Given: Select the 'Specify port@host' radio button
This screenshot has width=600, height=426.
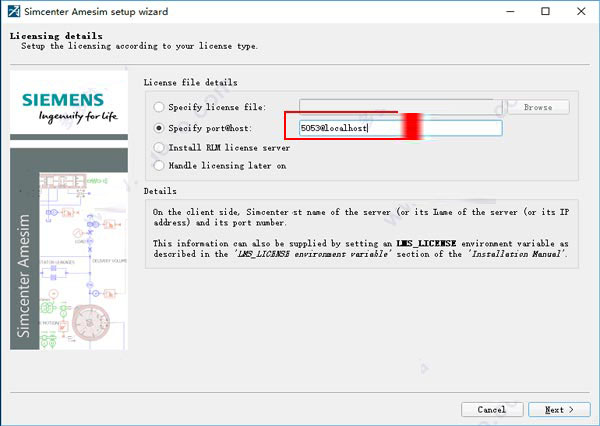Looking at the screenshot, I should [159, 128].
